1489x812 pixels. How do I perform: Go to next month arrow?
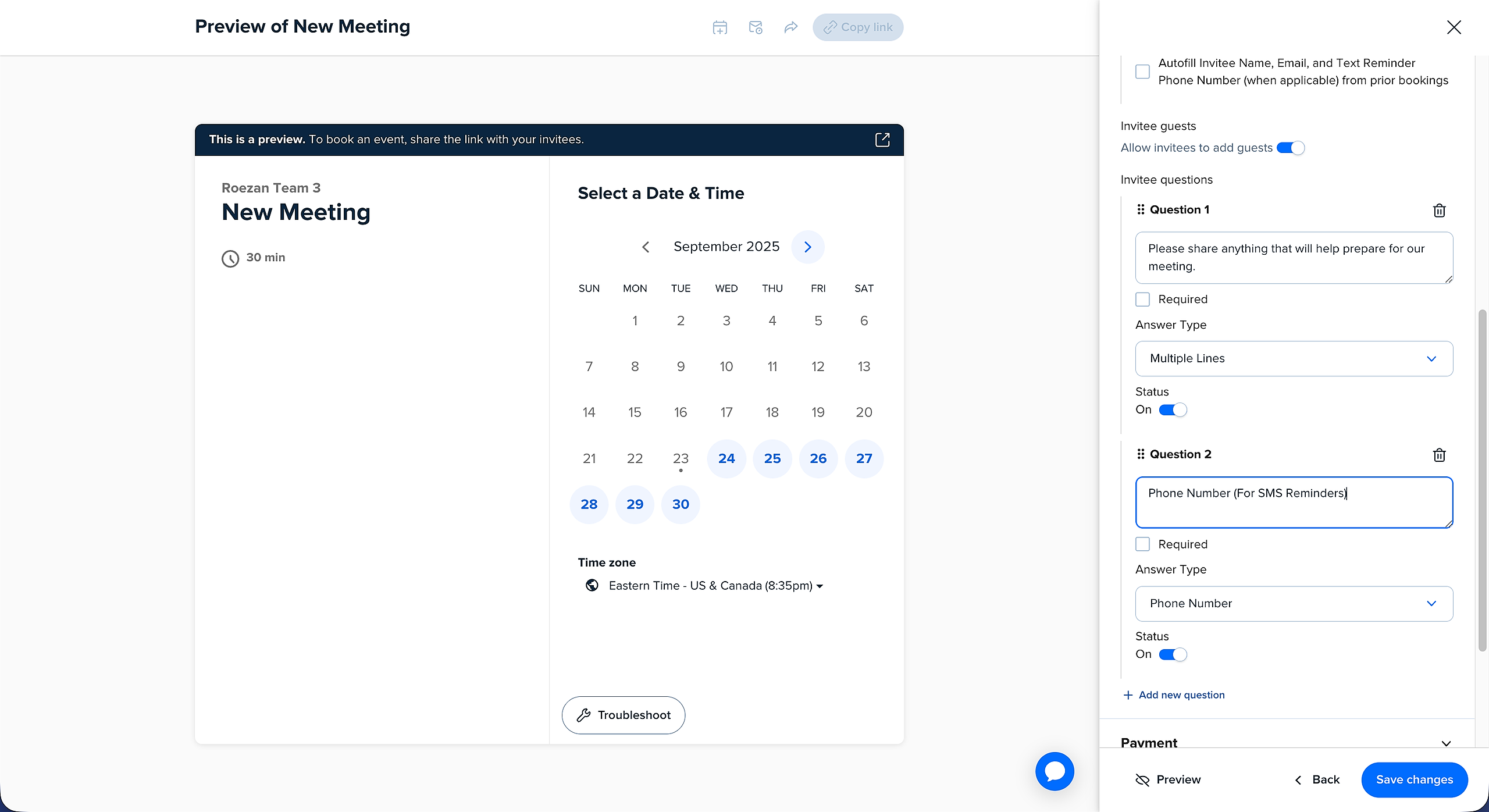tap(807, 247)
